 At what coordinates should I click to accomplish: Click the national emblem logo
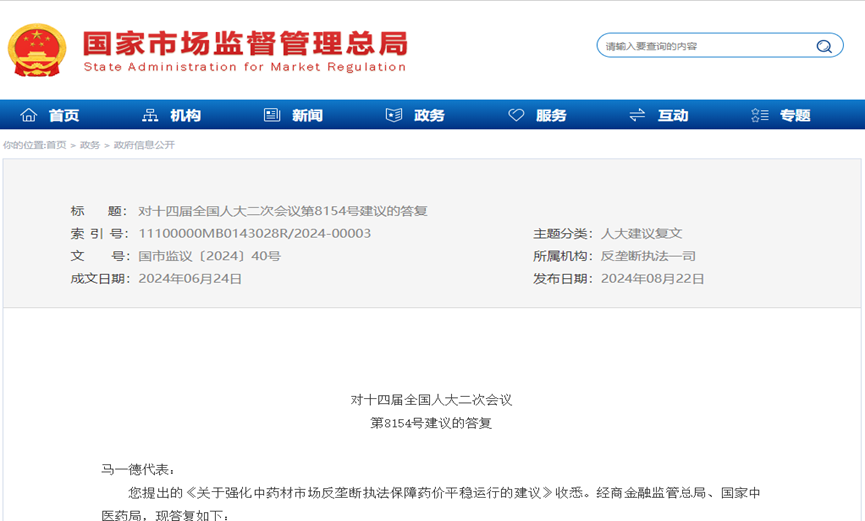pos(37,50)
